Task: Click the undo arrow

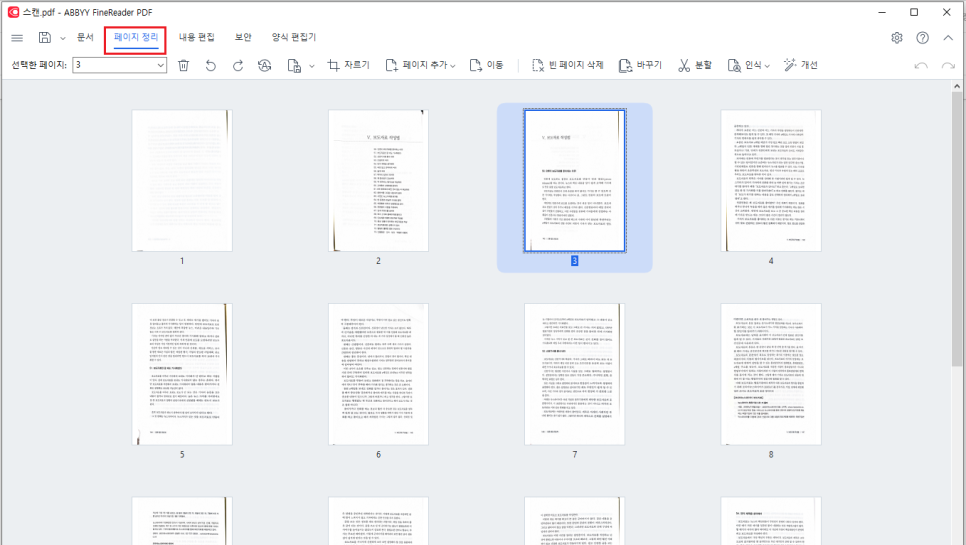Action: [x=921, y=65]
